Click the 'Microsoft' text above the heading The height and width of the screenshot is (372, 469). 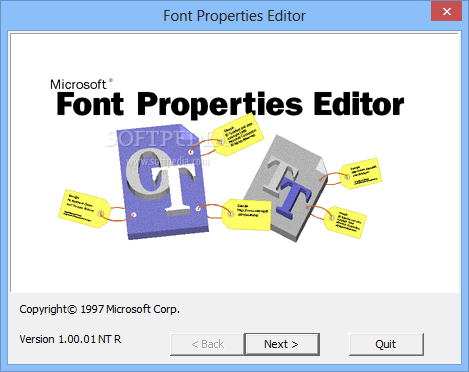78,85
